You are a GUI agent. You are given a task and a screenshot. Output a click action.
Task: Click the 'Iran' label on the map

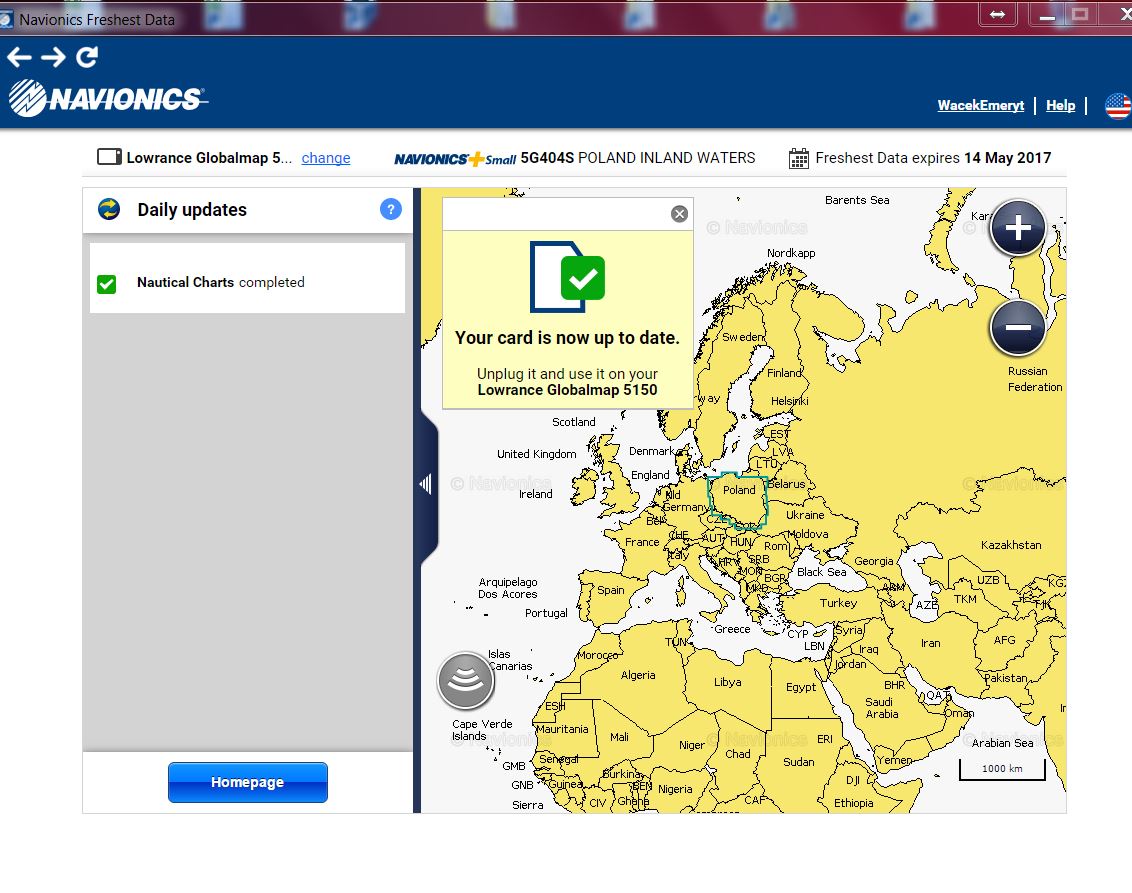click(931, 643)
